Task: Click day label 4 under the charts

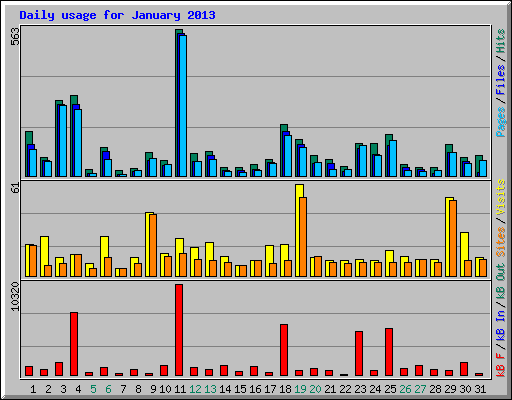Action: pyautogui.click(x=78, y=389)
